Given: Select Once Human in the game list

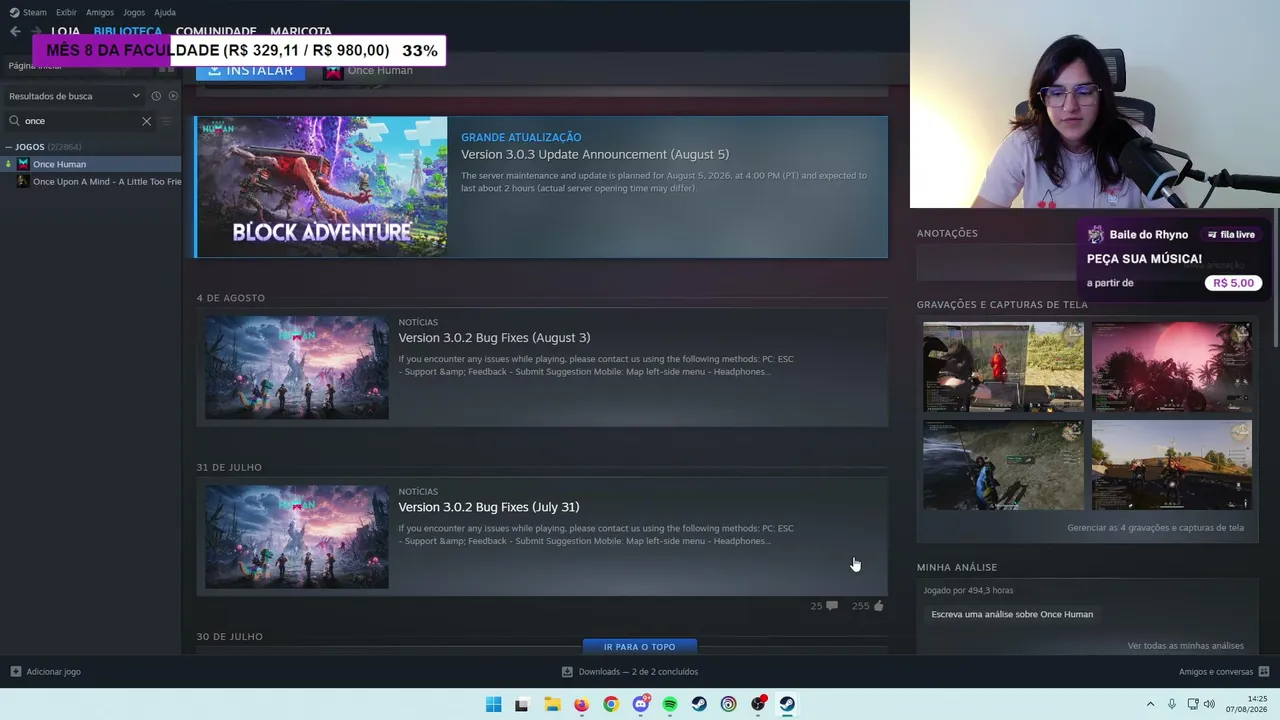Looking at the screenshot, I should [90, 164].
